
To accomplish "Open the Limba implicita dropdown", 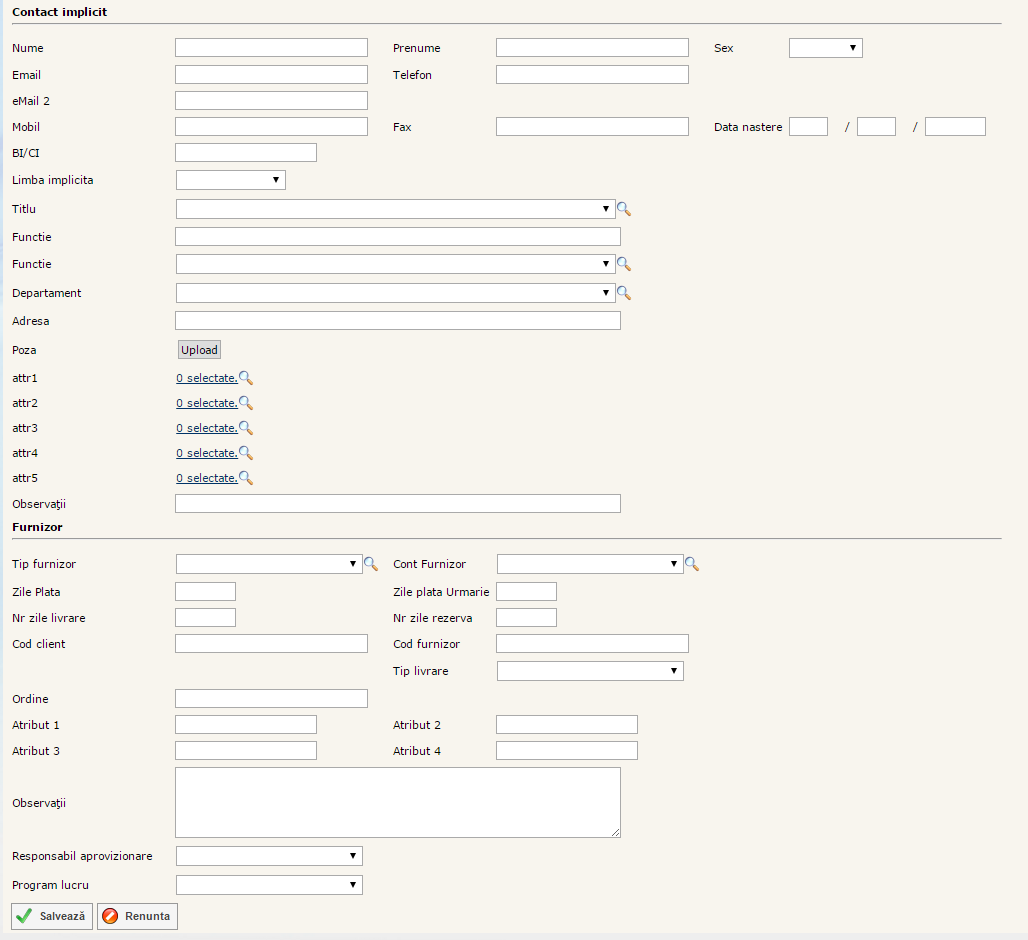I will [x=230, y=180].
